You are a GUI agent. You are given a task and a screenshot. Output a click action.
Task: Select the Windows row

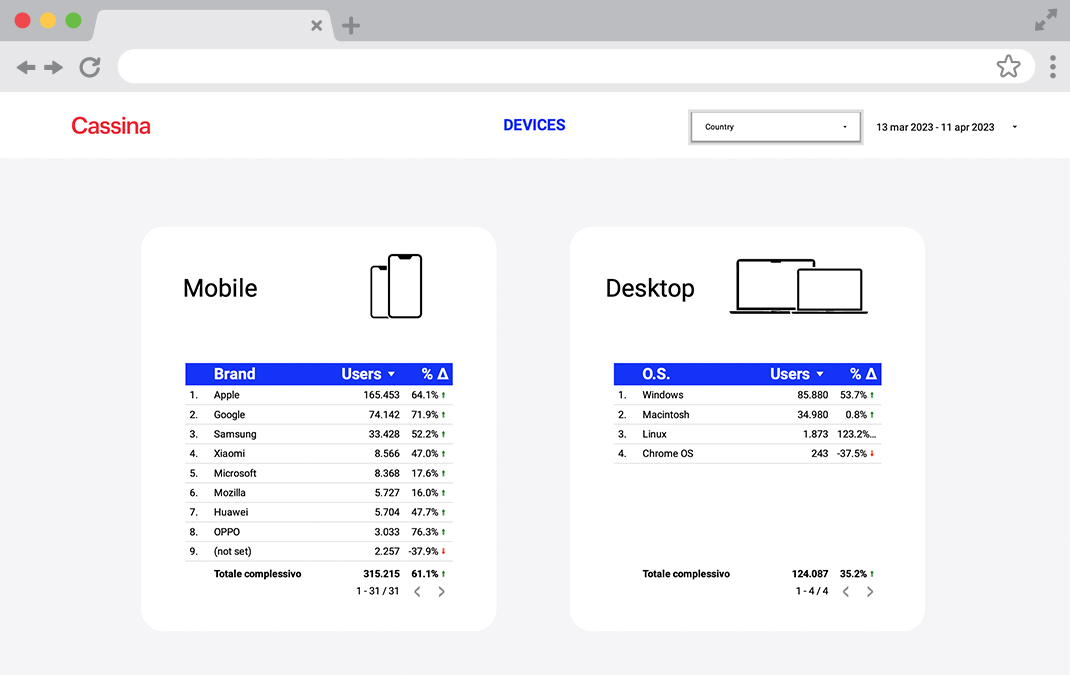click(x=747, y=395)
